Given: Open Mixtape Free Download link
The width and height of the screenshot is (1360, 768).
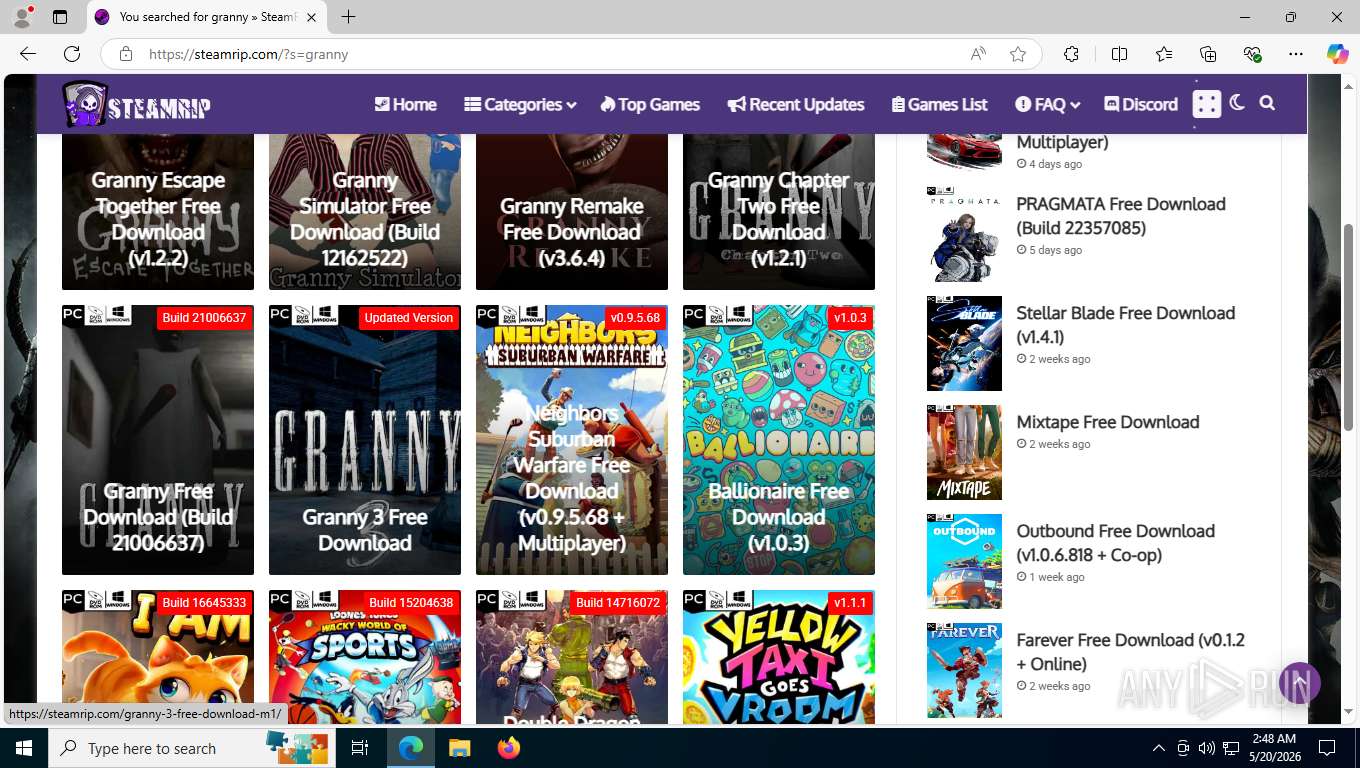Looking at the screenshot, I should point(1108,422).
